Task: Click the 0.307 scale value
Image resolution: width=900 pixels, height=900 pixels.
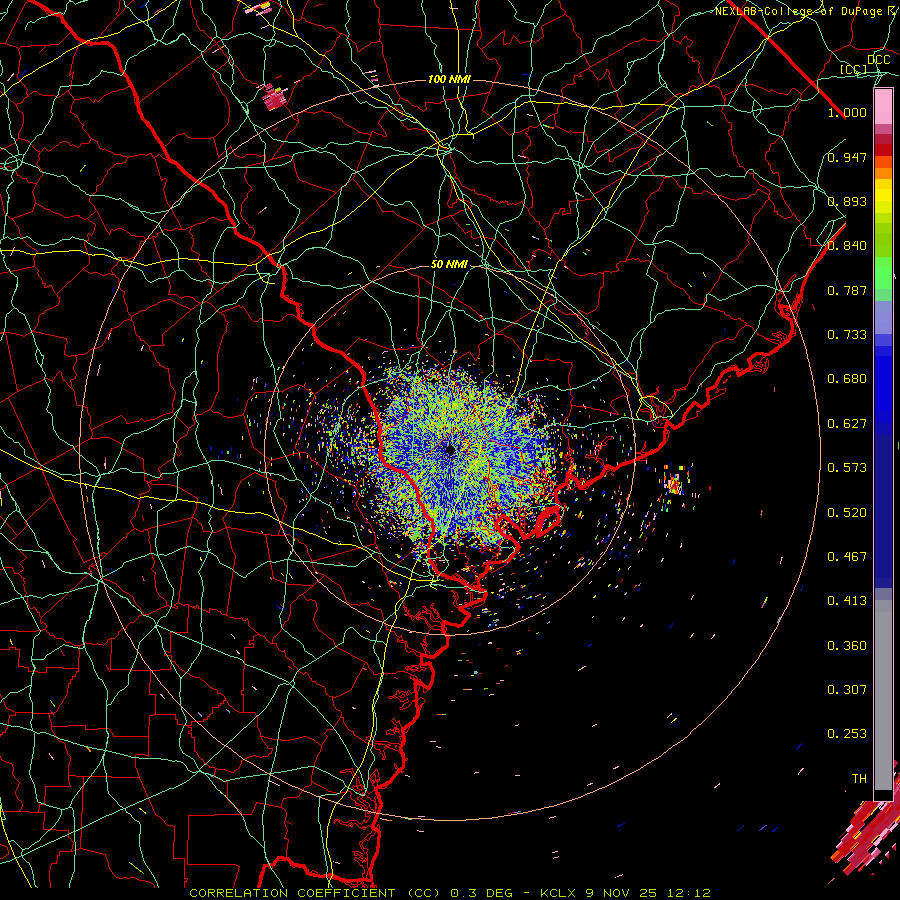Action: coord(847,690)
